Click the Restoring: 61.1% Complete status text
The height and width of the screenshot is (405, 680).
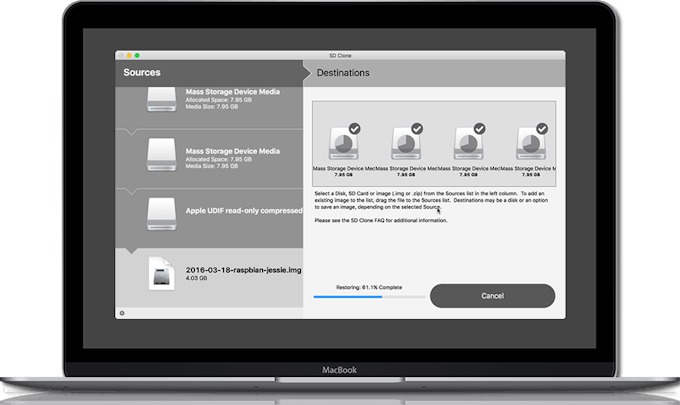click(369, 287)
